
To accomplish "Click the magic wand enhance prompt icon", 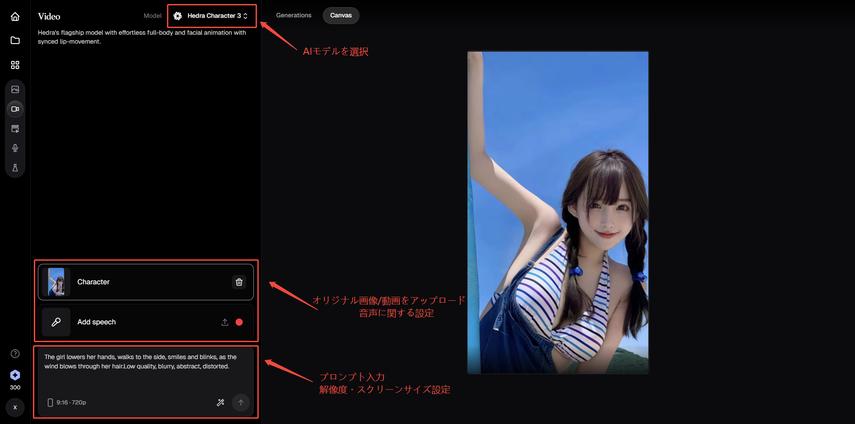I will [220, 403].
